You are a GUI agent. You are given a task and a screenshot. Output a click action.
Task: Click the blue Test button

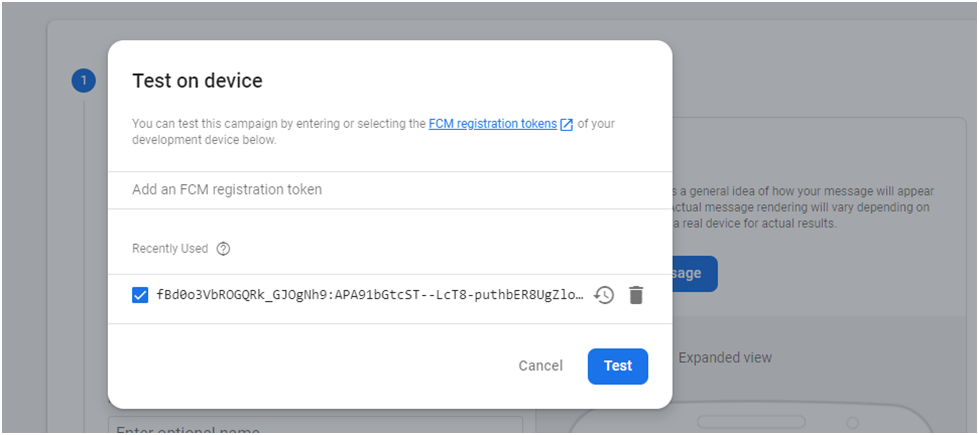pyautogui.click(x=617, y=366)
